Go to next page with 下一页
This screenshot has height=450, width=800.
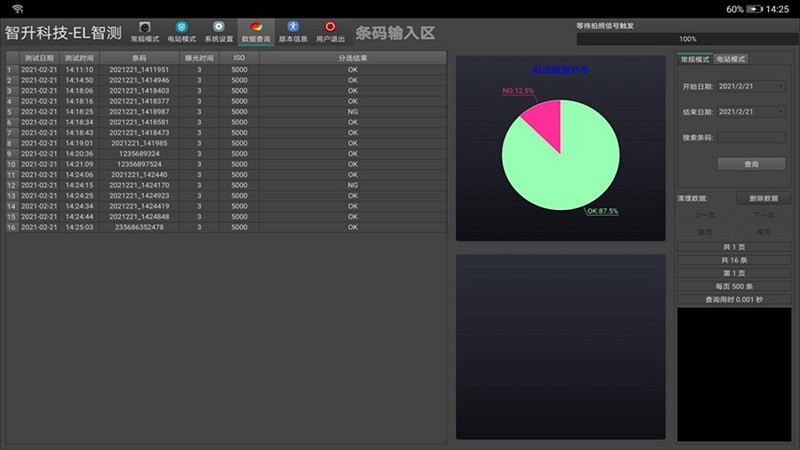(763, 215)
